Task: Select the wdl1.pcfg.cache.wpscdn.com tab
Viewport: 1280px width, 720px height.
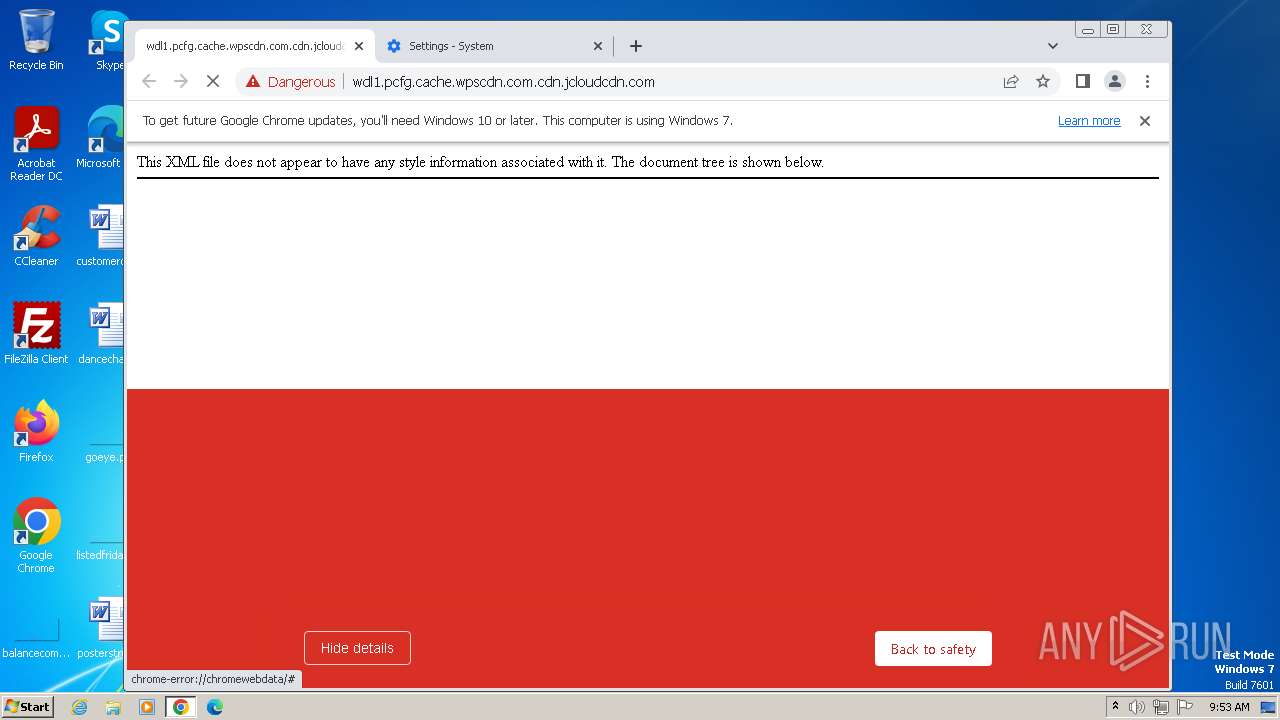Action: pos(255,46)
